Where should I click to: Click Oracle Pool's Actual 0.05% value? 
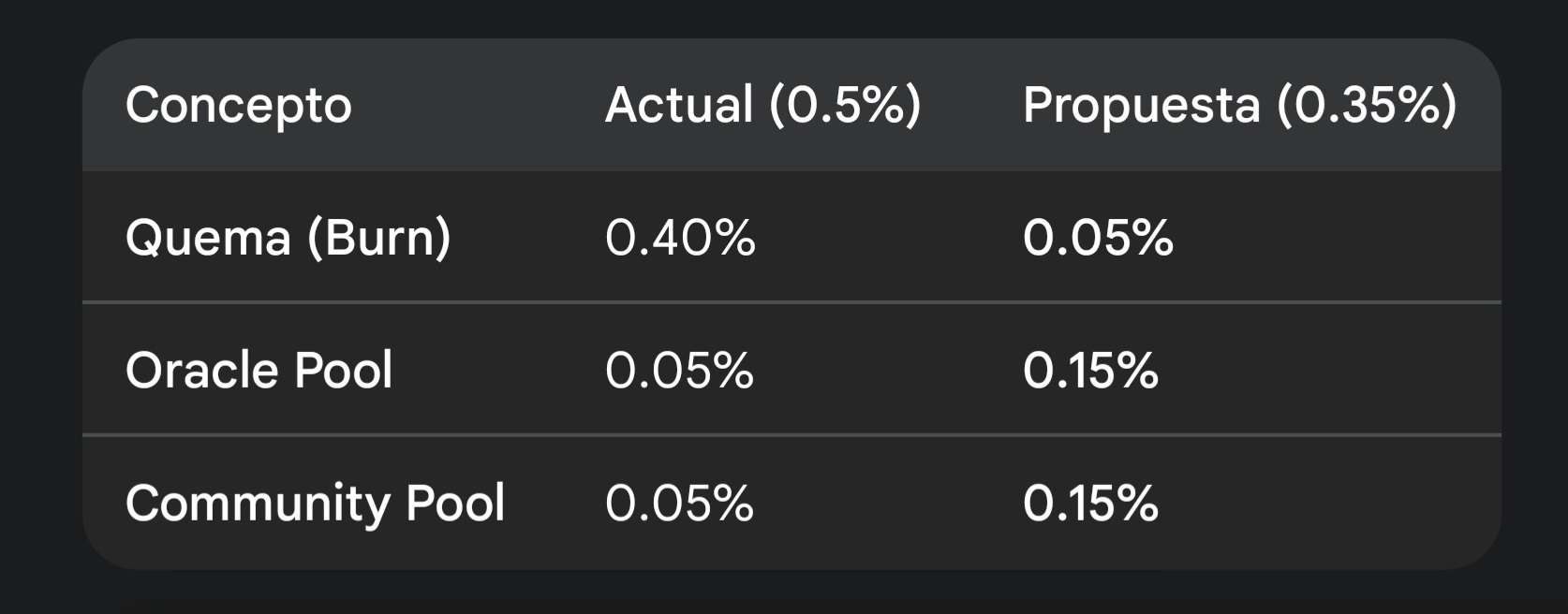(x=679, y=370)
